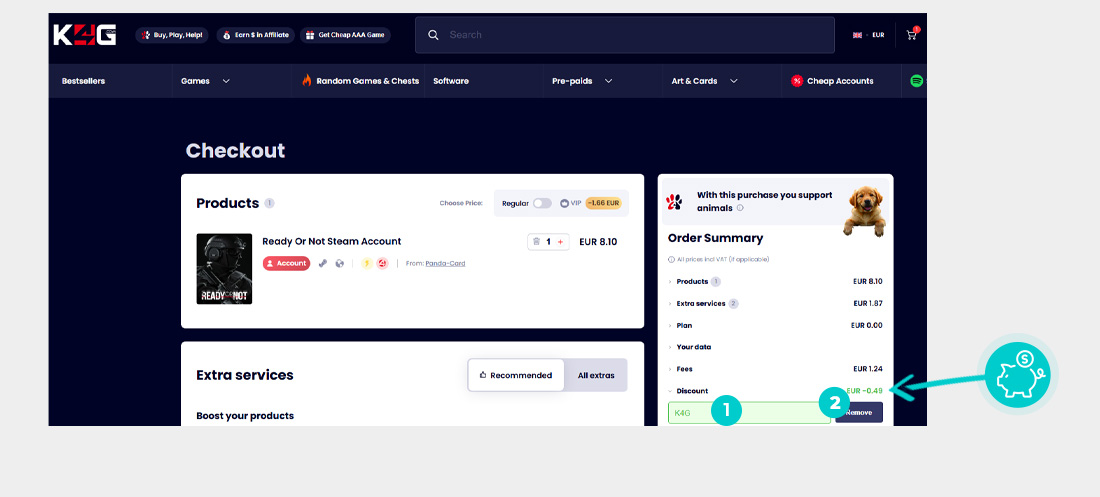Open the Panda-Card seller link
The image size is (1100, 497).
[445, 263]
